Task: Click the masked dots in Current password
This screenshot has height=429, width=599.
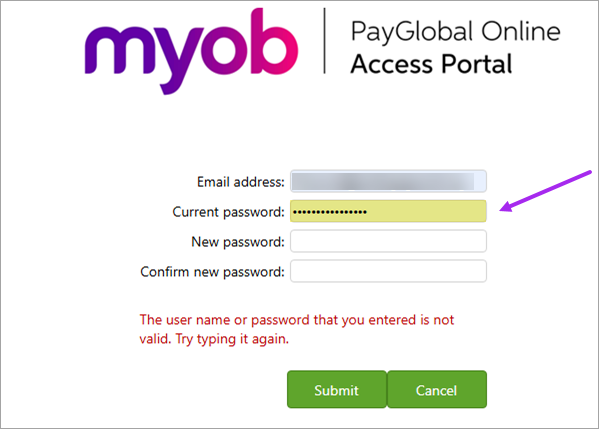Action: pyautogui.click(x=330, y=211)
